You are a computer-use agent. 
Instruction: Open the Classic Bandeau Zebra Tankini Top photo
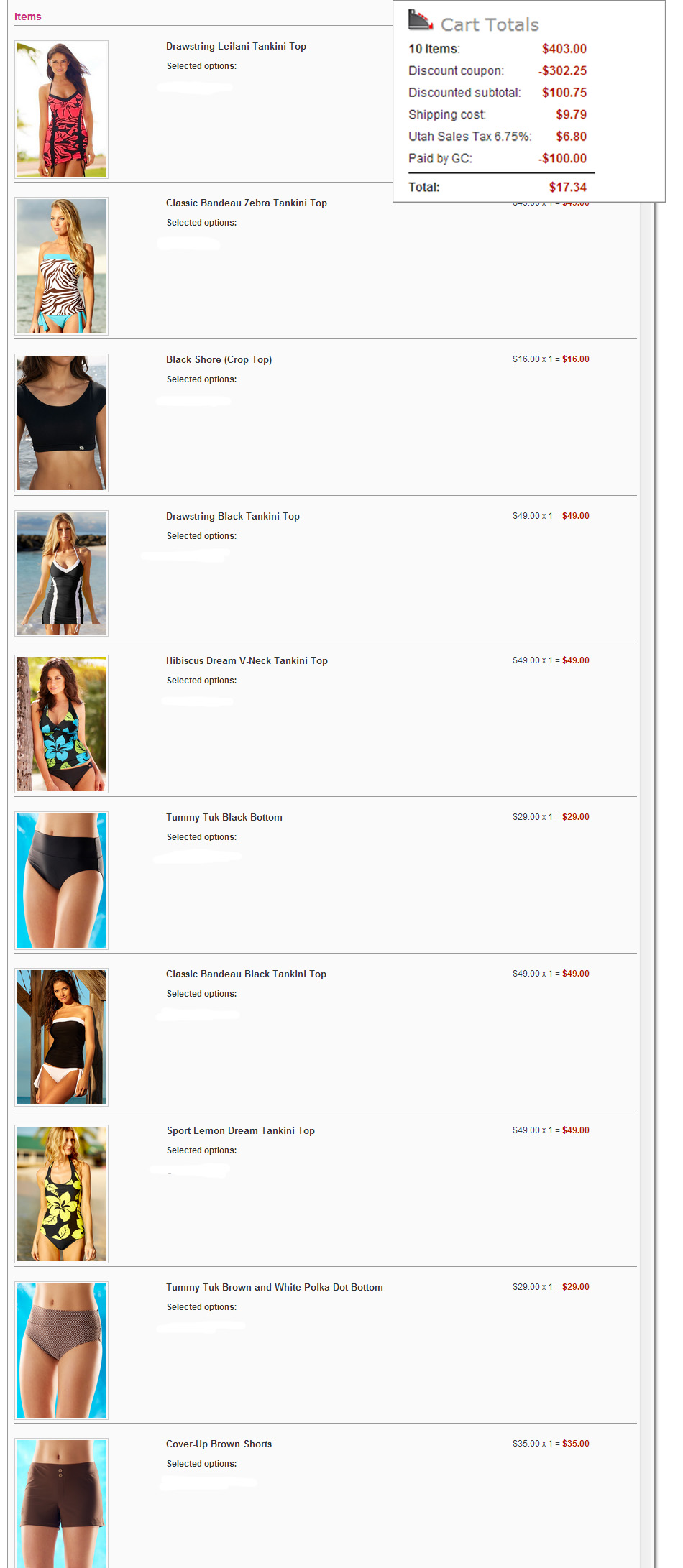click(x=61, y=266)
